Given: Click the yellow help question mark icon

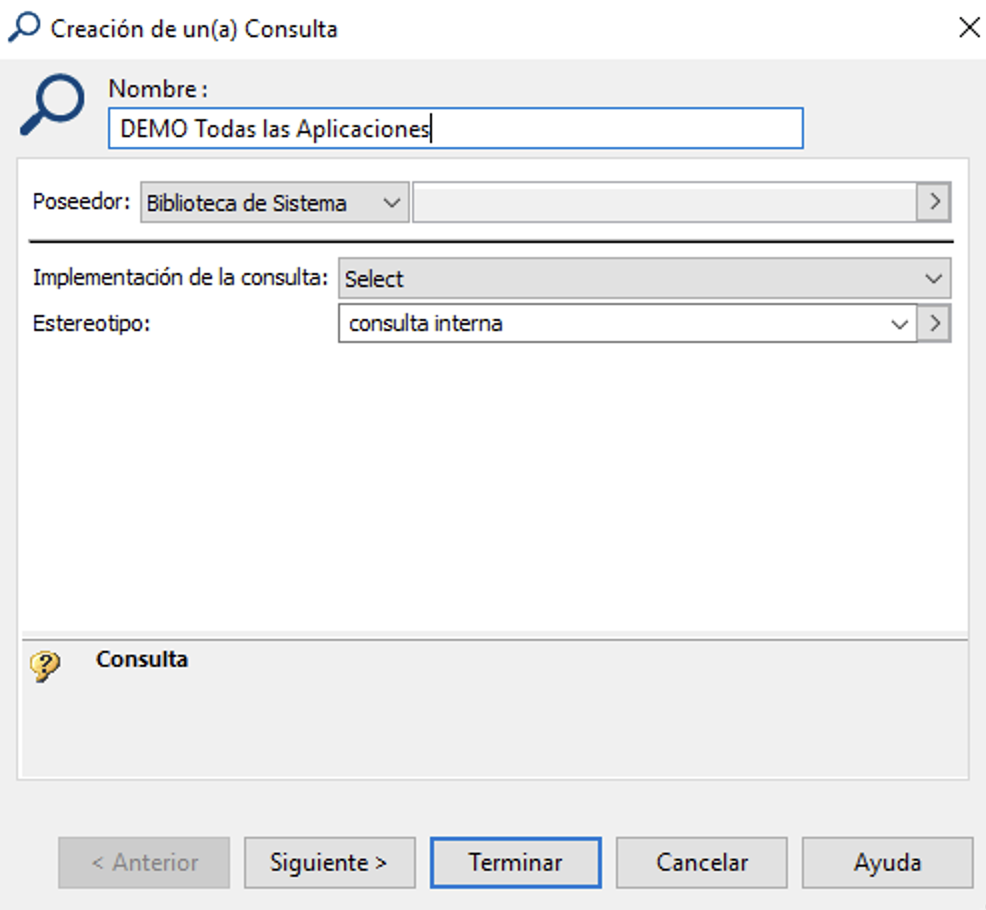Looking at the screenshot, I should [45, 666].
